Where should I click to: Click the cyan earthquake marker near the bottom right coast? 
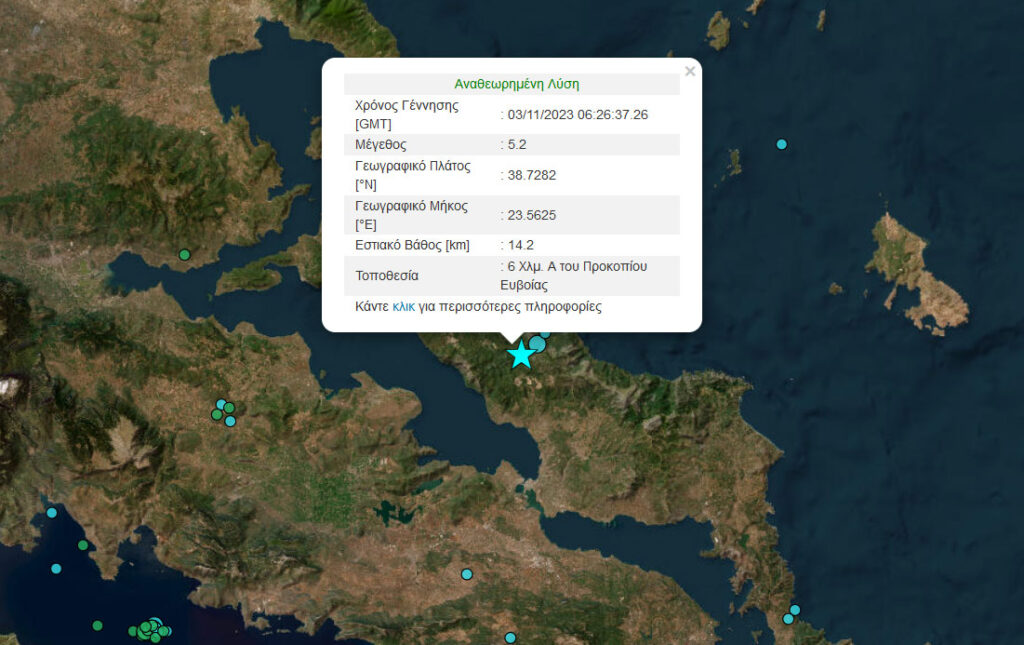[x=795, y=607]
